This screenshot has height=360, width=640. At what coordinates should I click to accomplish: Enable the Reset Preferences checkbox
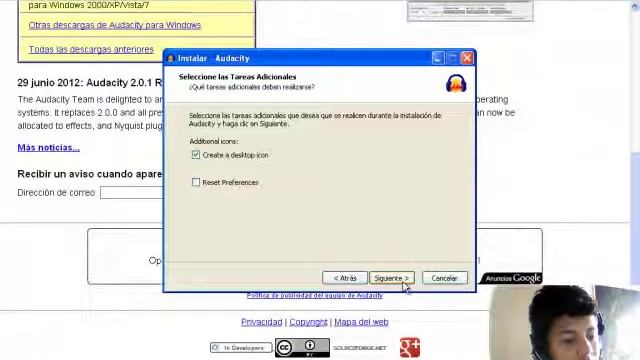[196, 182]
